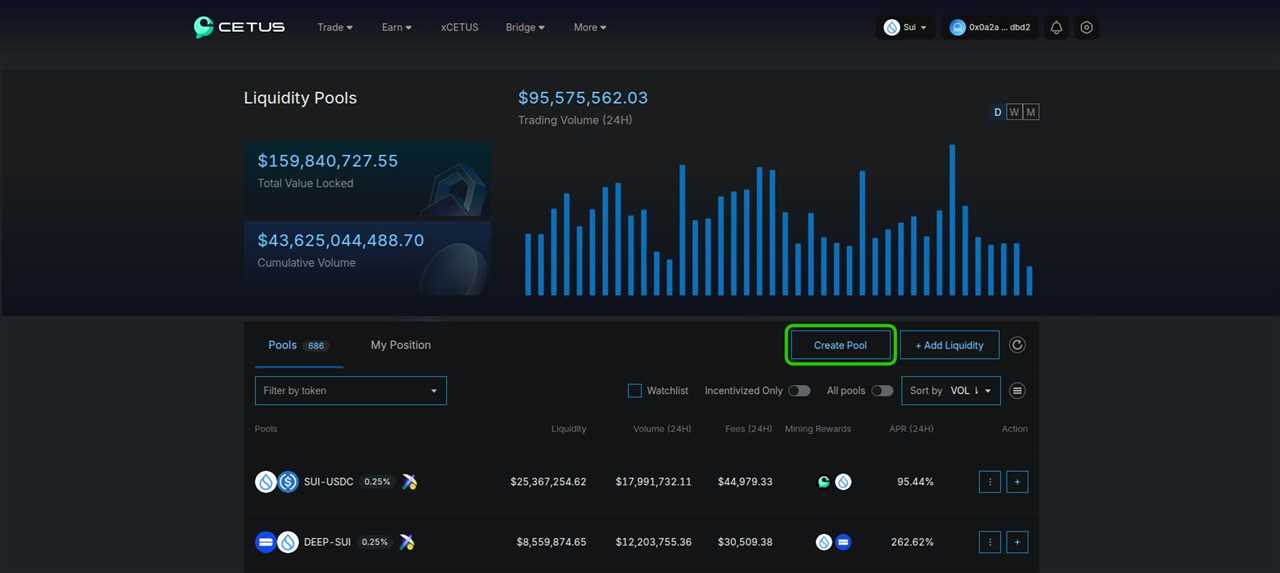Open more options for SUI-USDC pool
Screen dimensions: 1280x573
click(990, 482)
